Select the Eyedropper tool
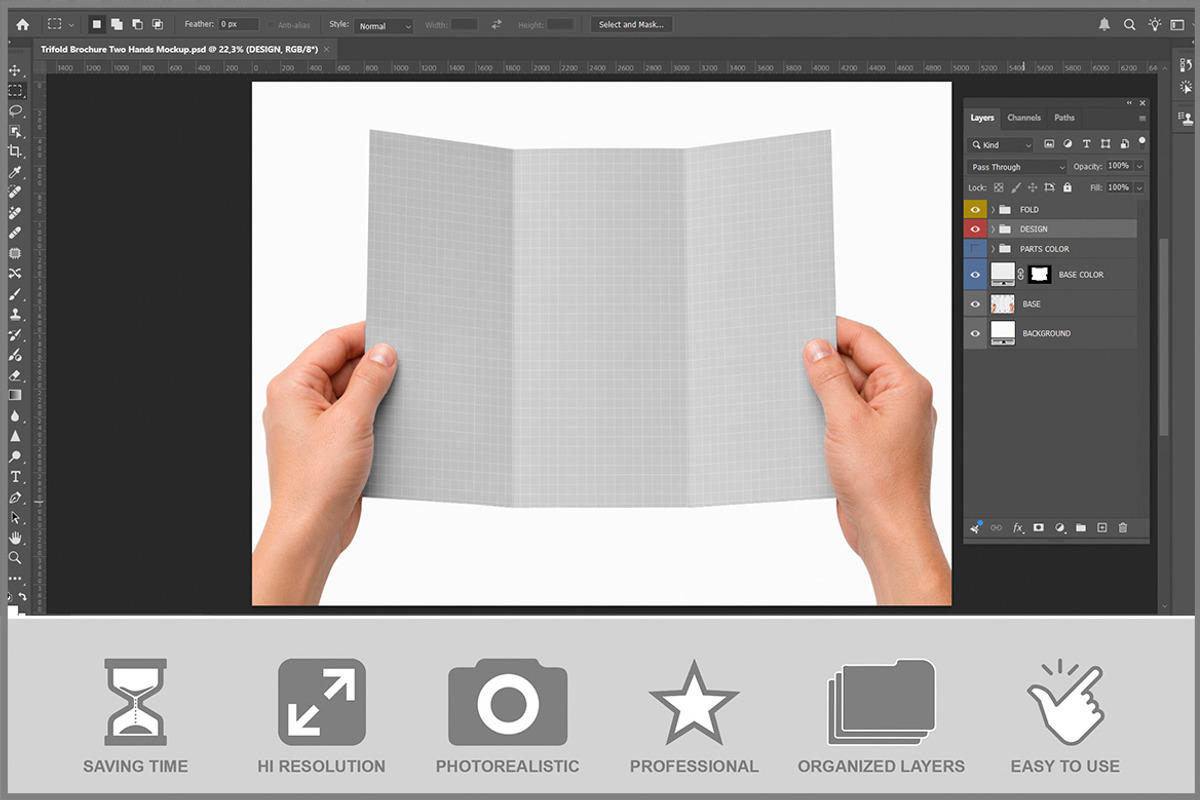 (15, 172)
